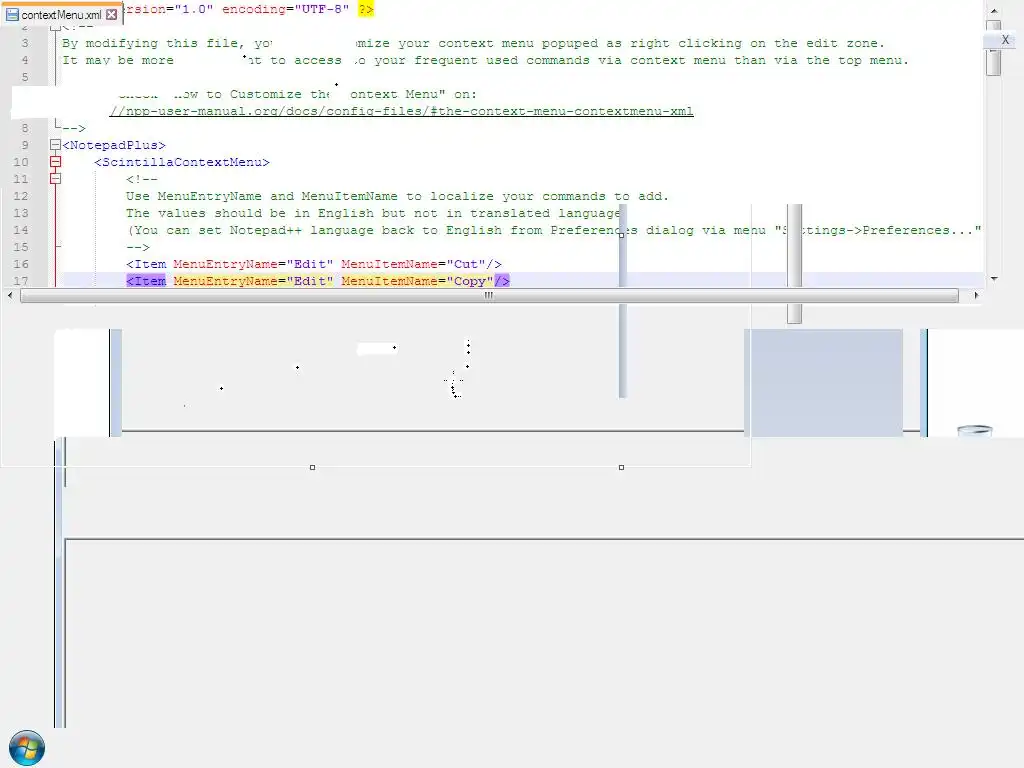Viewport: 1024px width, 768px height.
Task: Click the <ScintillaContextMenu> tag text
Action: coord(182,162)
